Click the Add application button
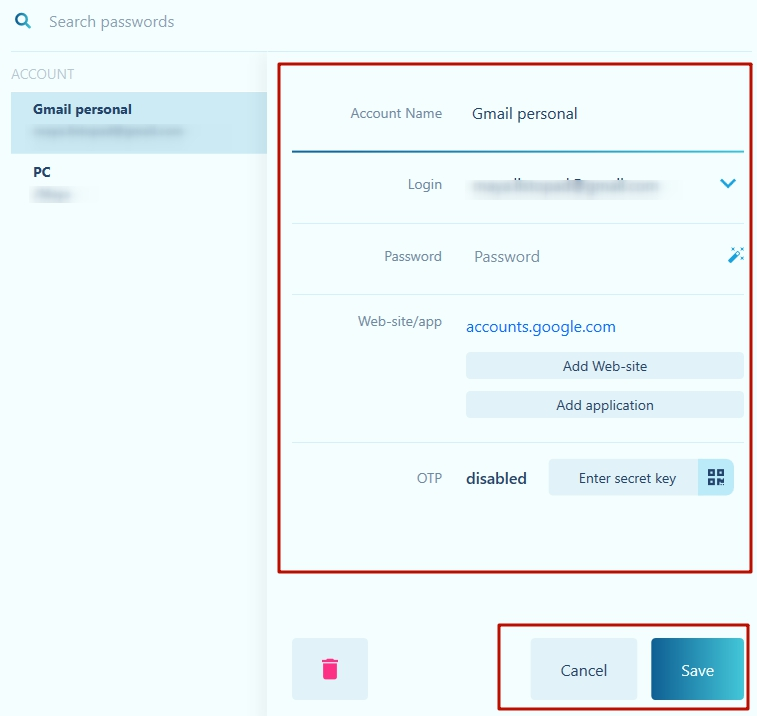Viewport: 757px width, 716px height. [604, 405]
